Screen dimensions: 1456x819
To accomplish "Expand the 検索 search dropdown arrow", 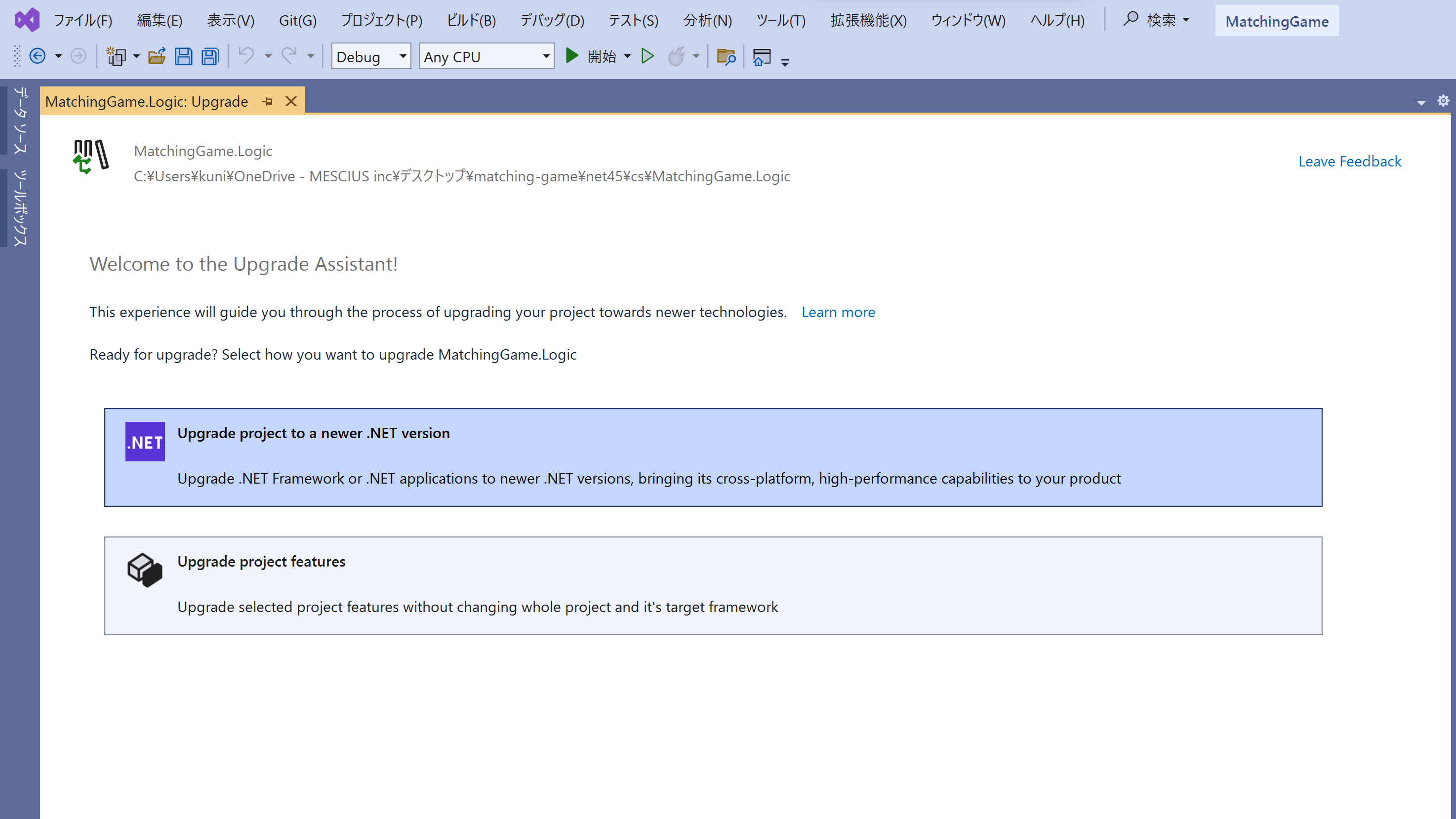I will pyautogui.click(x=1186, y=20).
